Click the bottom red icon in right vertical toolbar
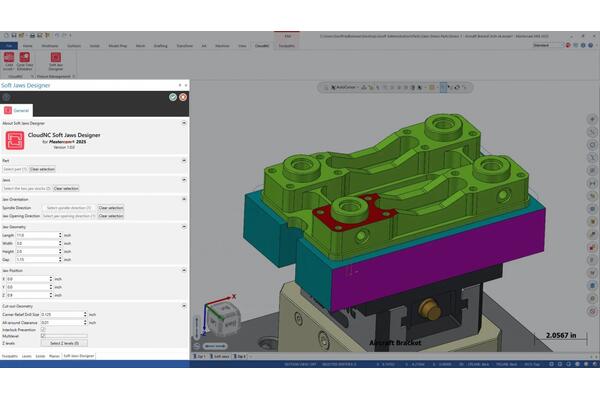This screenshot has width=600, height=400. coord(592,312)
